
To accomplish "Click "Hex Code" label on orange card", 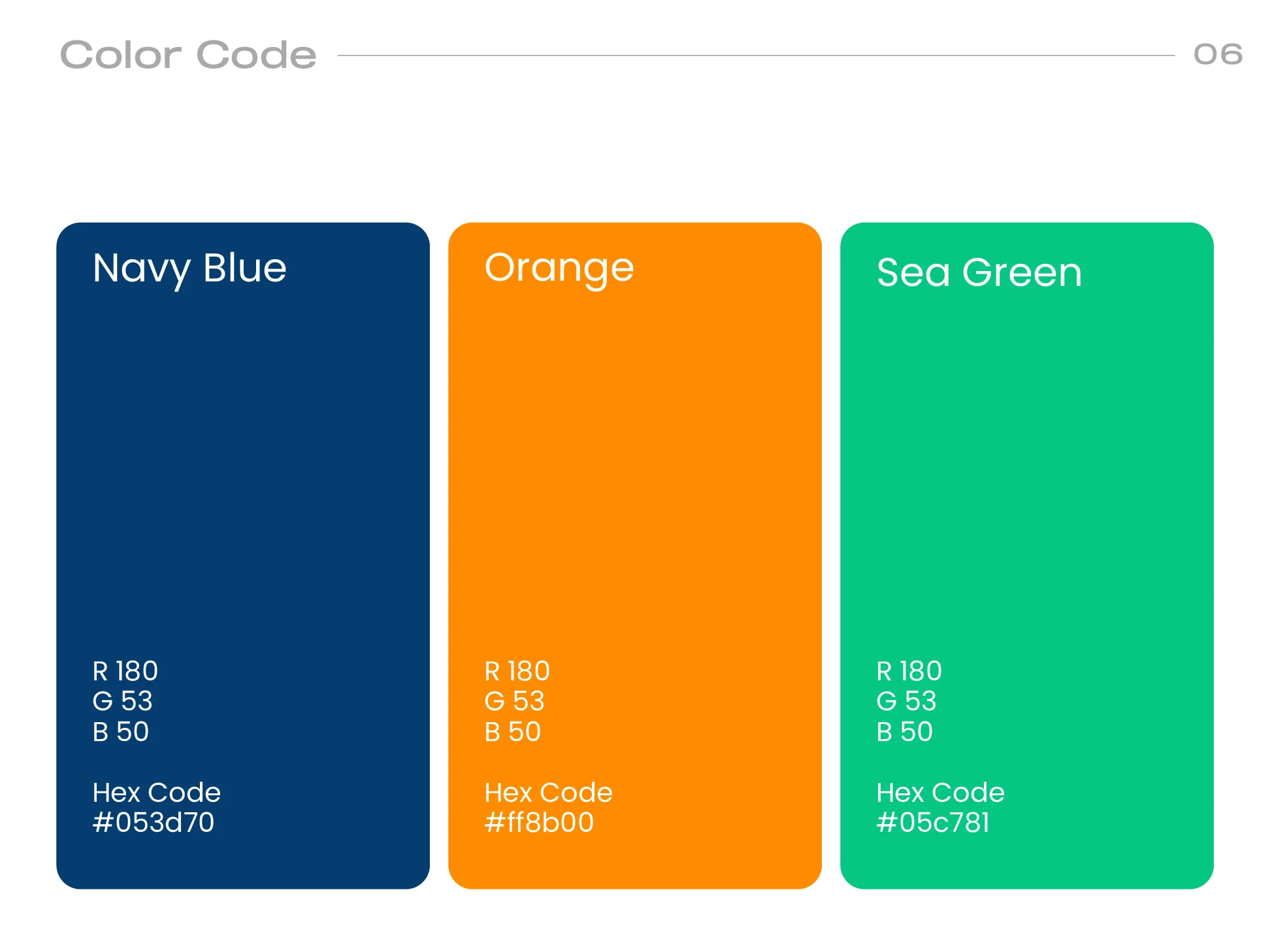I will (x=549, y=793).
